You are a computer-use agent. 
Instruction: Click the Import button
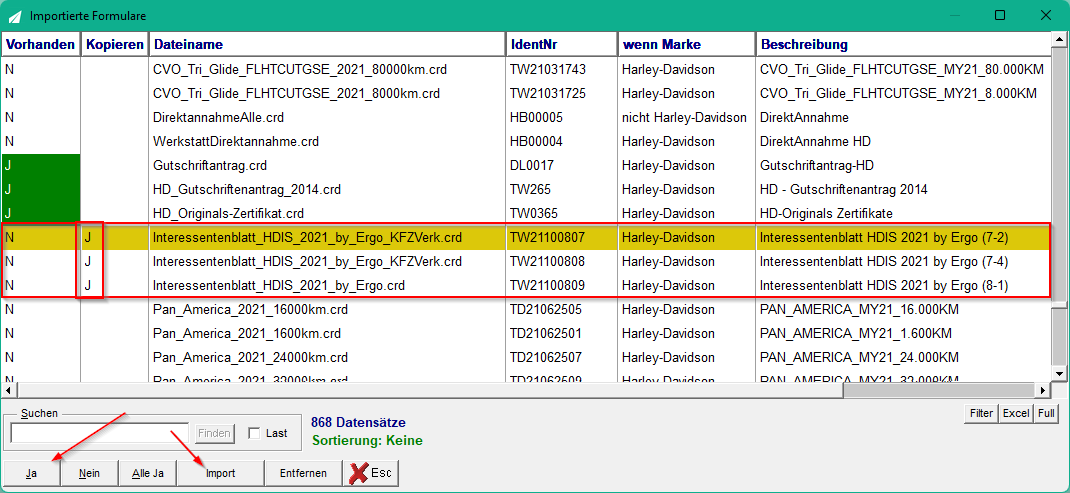tap(220, 473)
